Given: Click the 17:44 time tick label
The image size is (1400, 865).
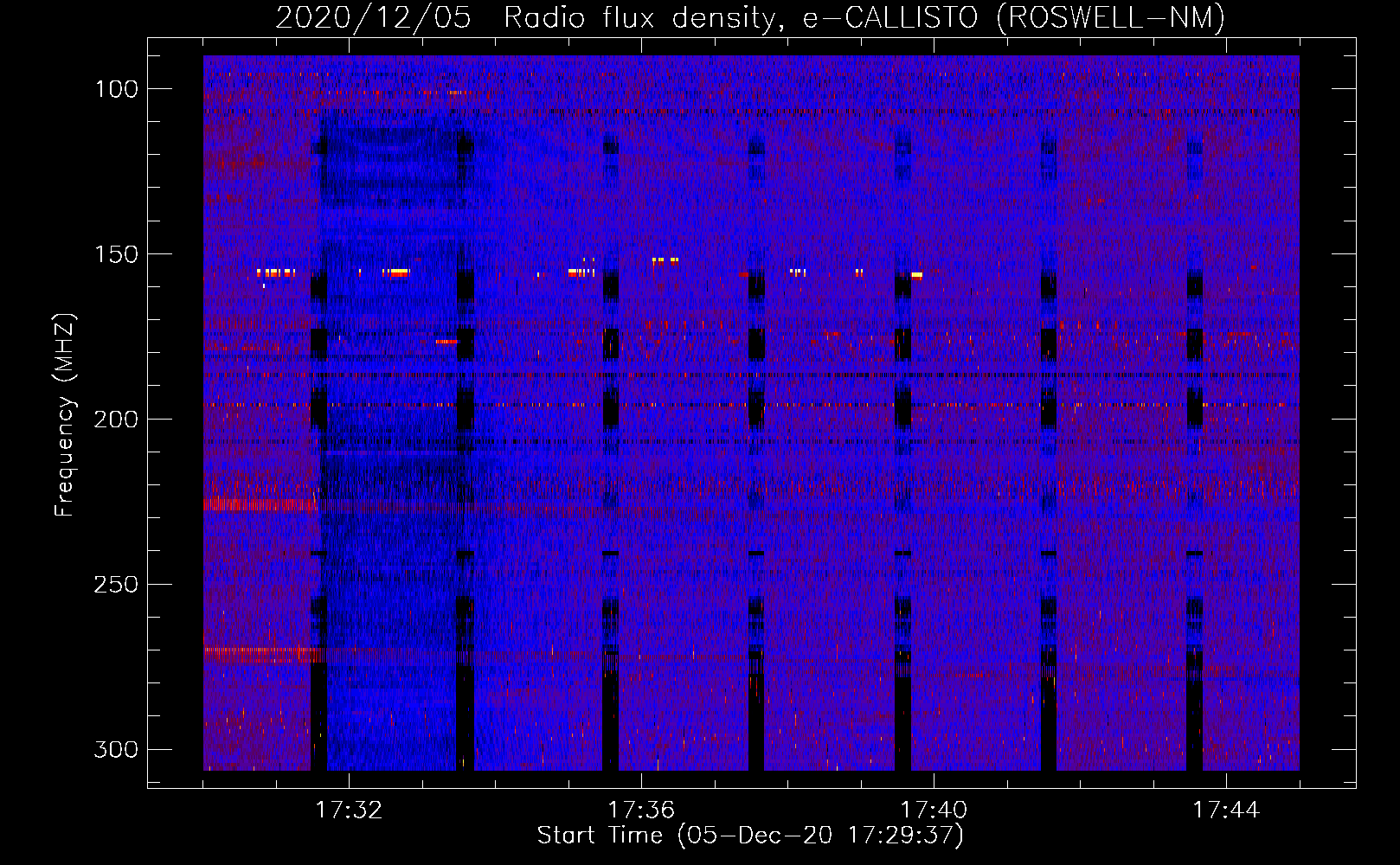Looking at the screenshot, I should [x=1226, y=811].
